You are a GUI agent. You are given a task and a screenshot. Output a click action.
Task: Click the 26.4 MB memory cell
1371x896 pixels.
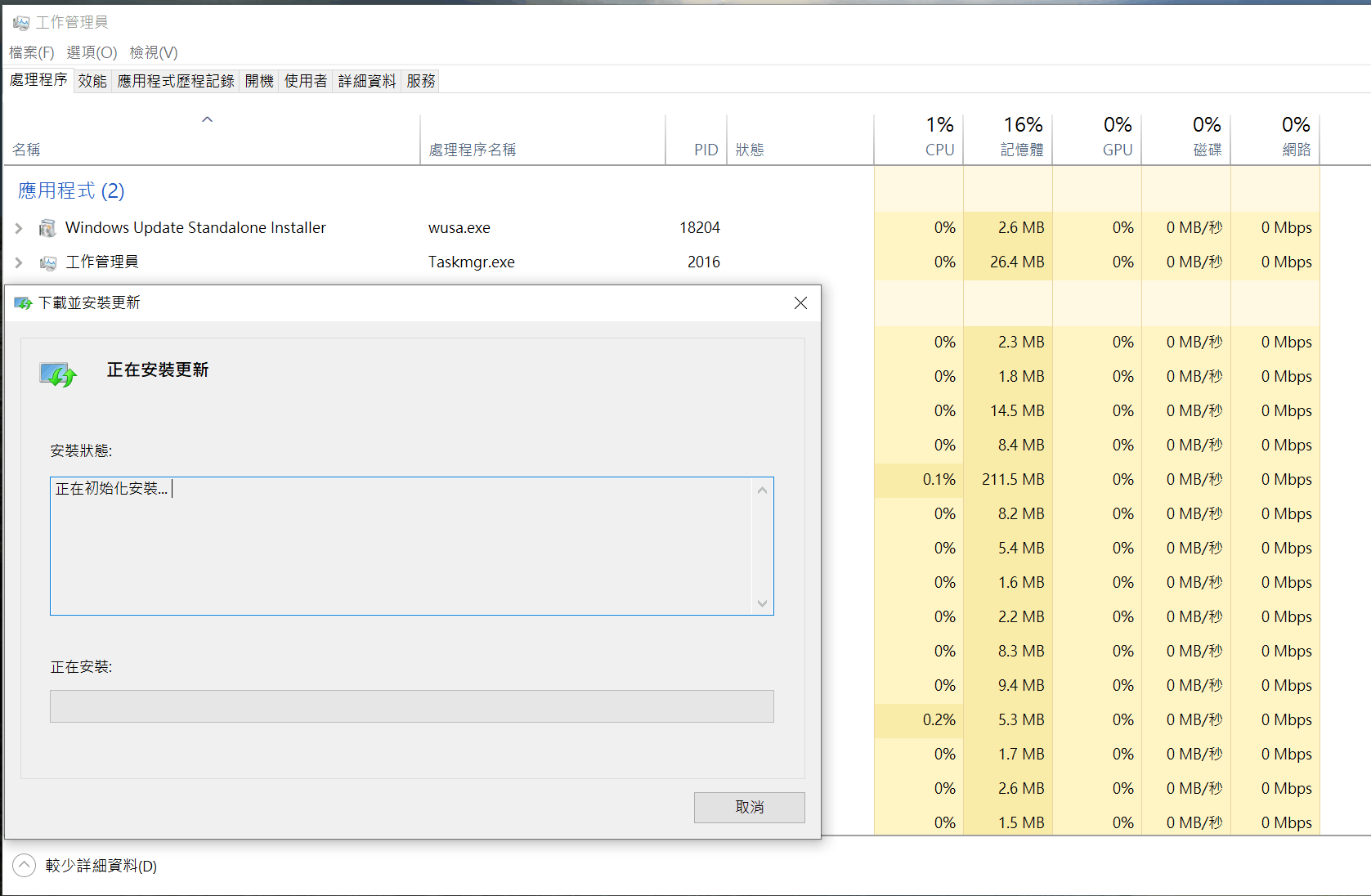[x=1008, y=262]
